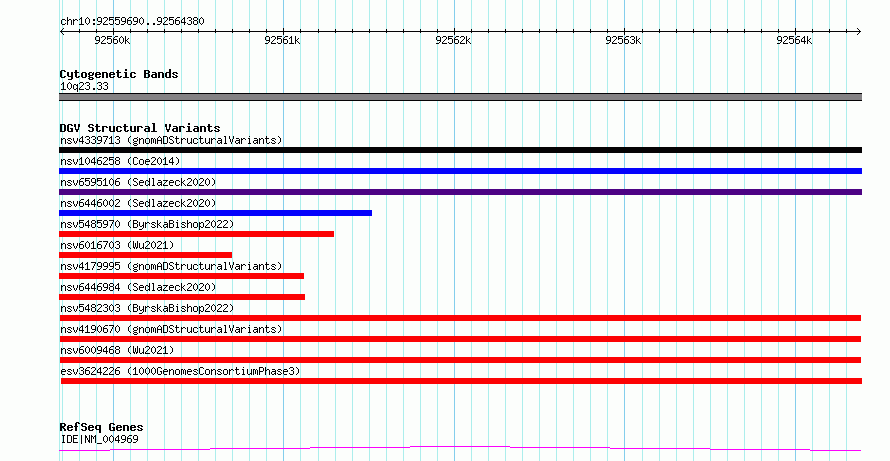Select the esv3624226 red variant bar

(461, 381)
